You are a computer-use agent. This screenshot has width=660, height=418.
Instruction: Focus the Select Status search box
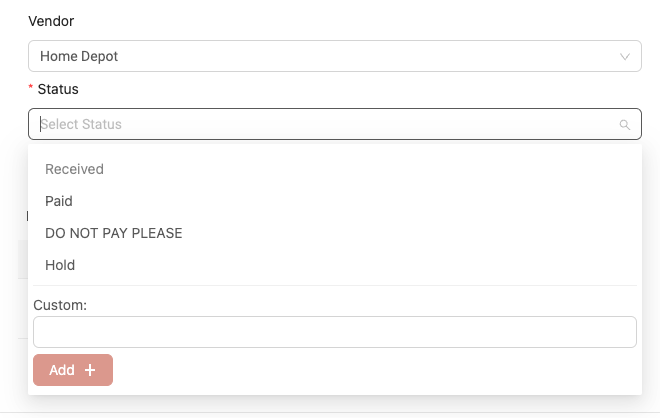(335, 124)
